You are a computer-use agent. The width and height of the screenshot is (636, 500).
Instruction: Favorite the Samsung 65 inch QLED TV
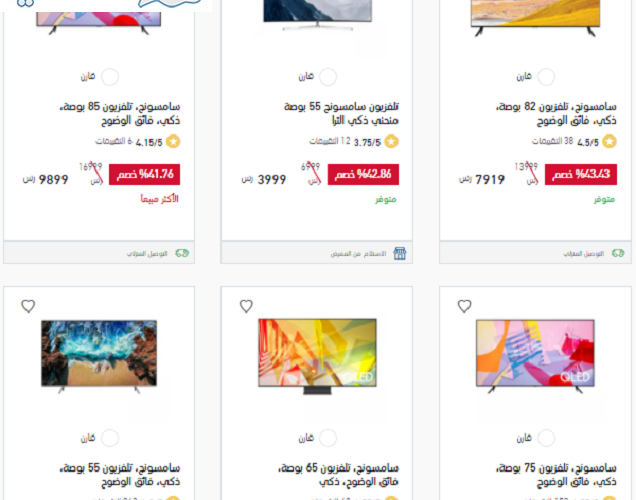point(246,306)
